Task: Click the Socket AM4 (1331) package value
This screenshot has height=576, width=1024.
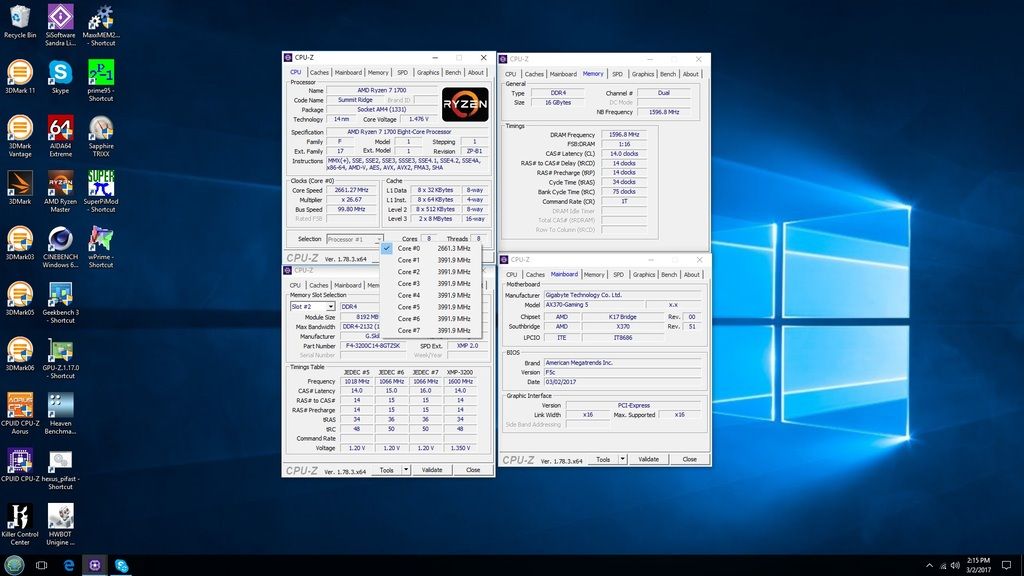Action: click(381, 110)
